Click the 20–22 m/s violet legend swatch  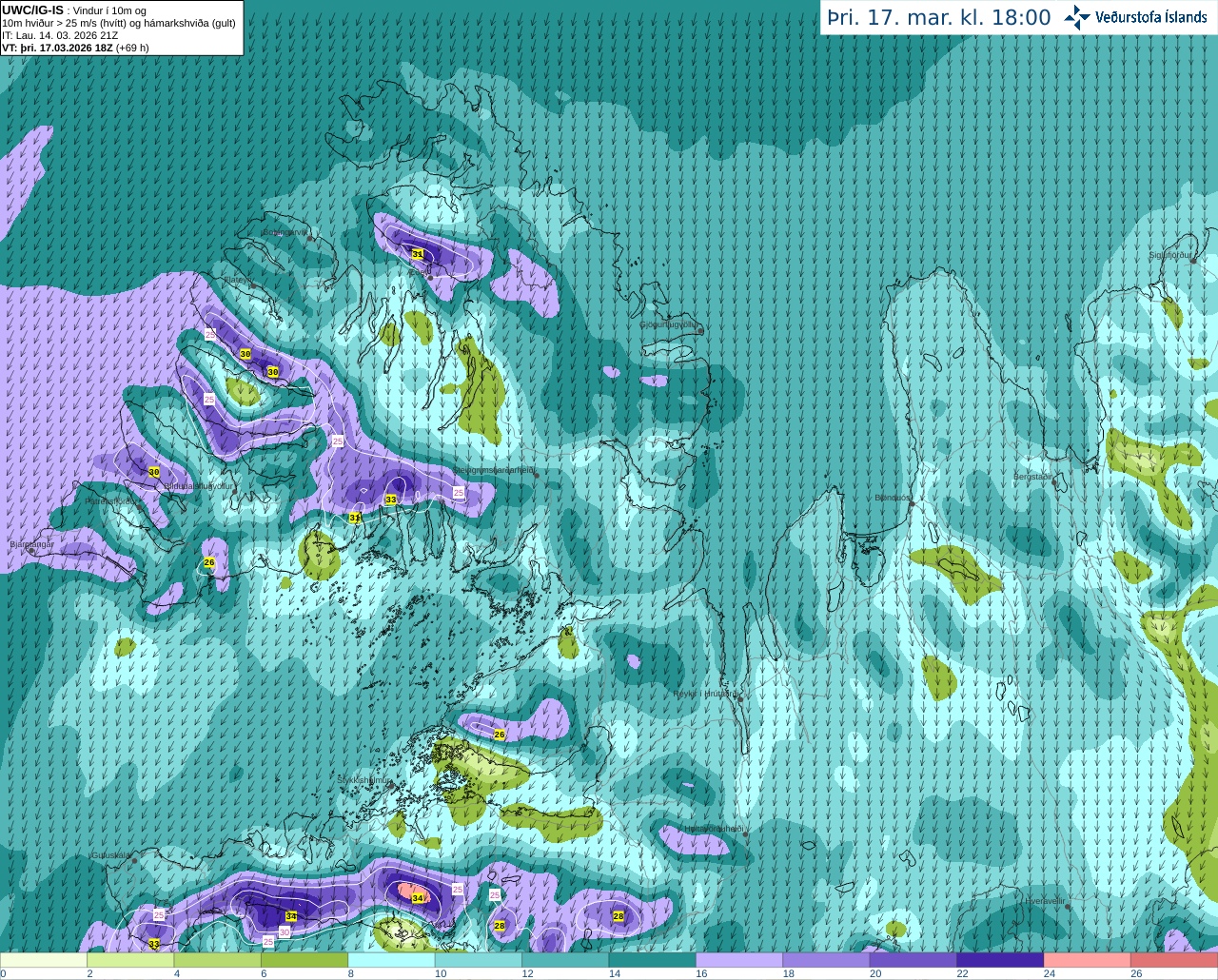(913, 960)
